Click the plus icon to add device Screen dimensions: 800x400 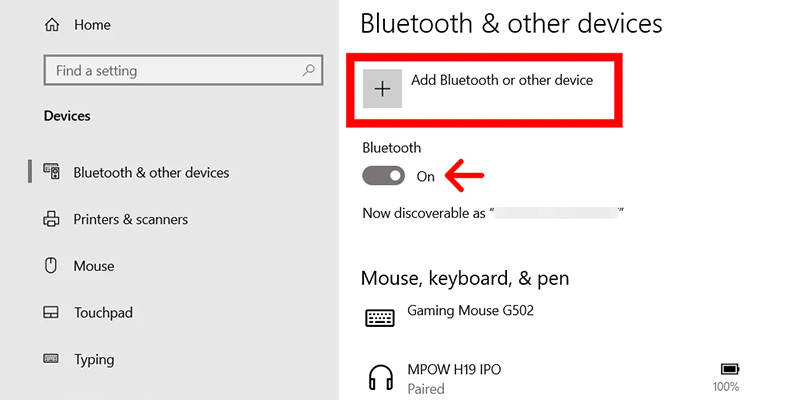pyautogui.click(x=382, y=88)
